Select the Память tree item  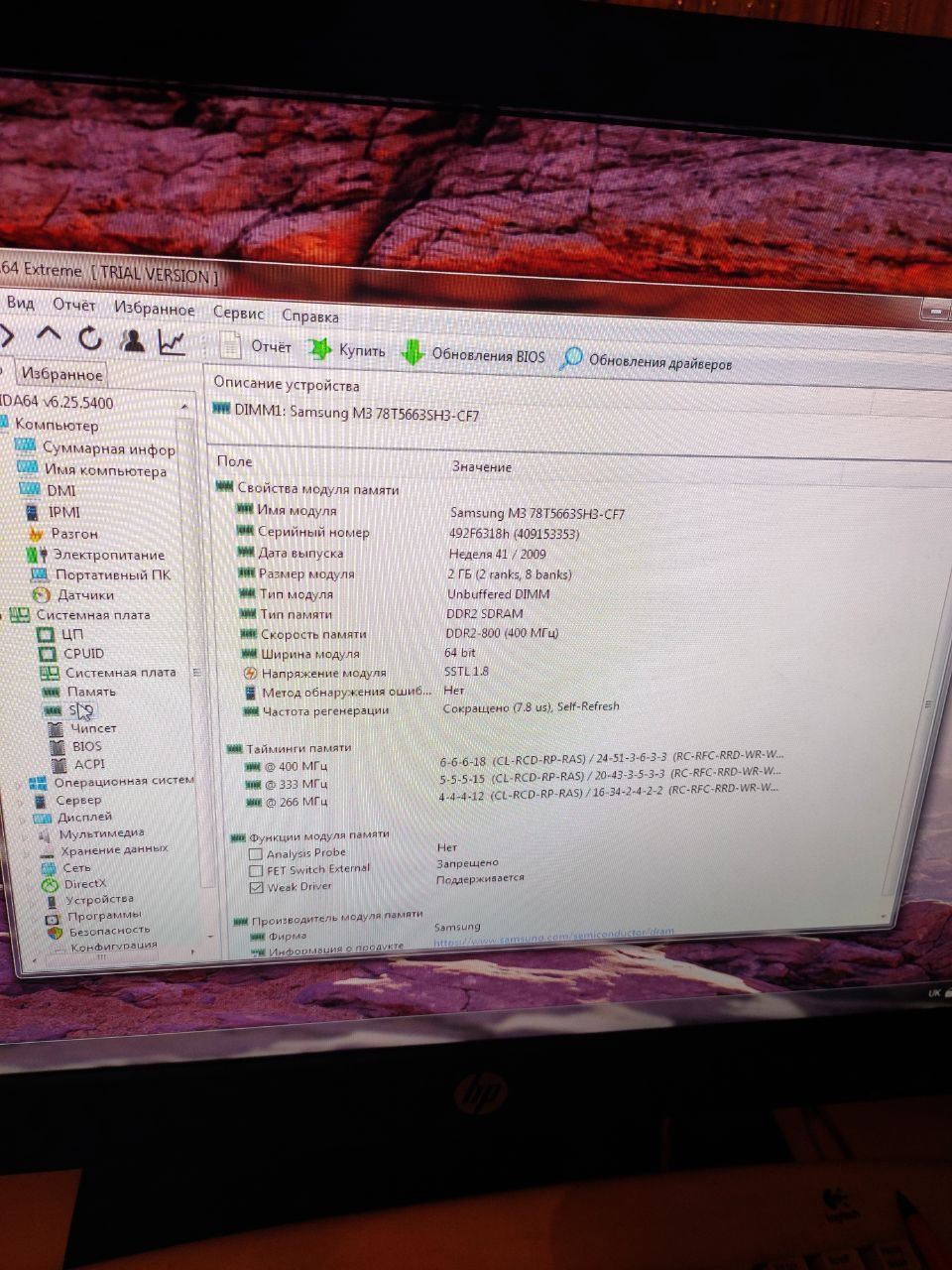coord(79,691)
